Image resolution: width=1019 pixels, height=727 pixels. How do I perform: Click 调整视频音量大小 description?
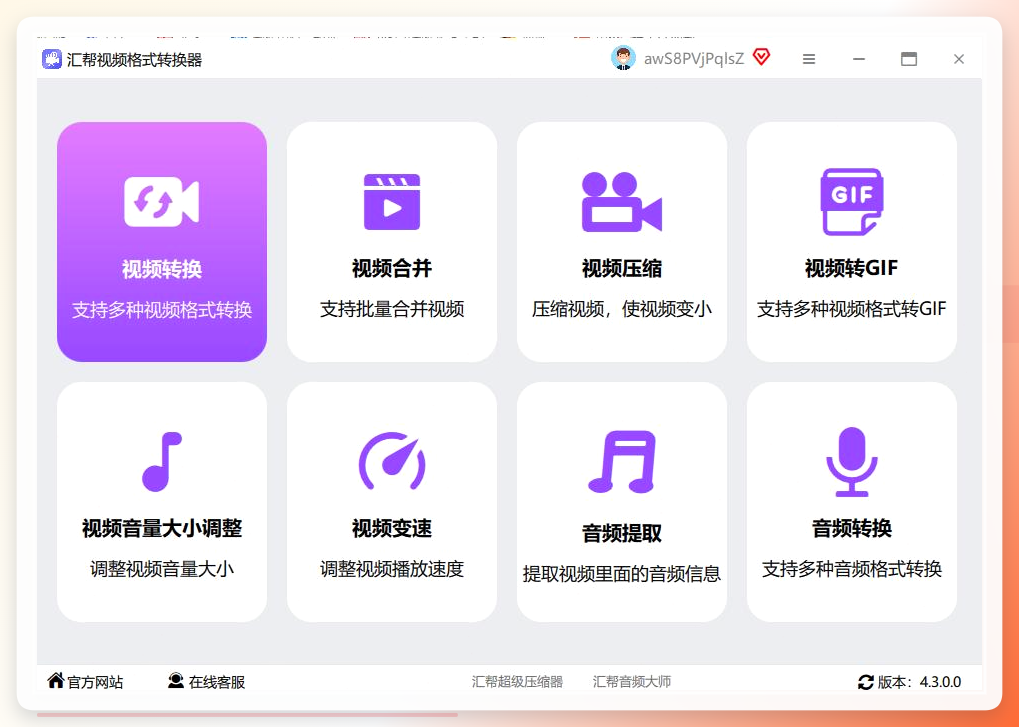click(x=162, y=569)
